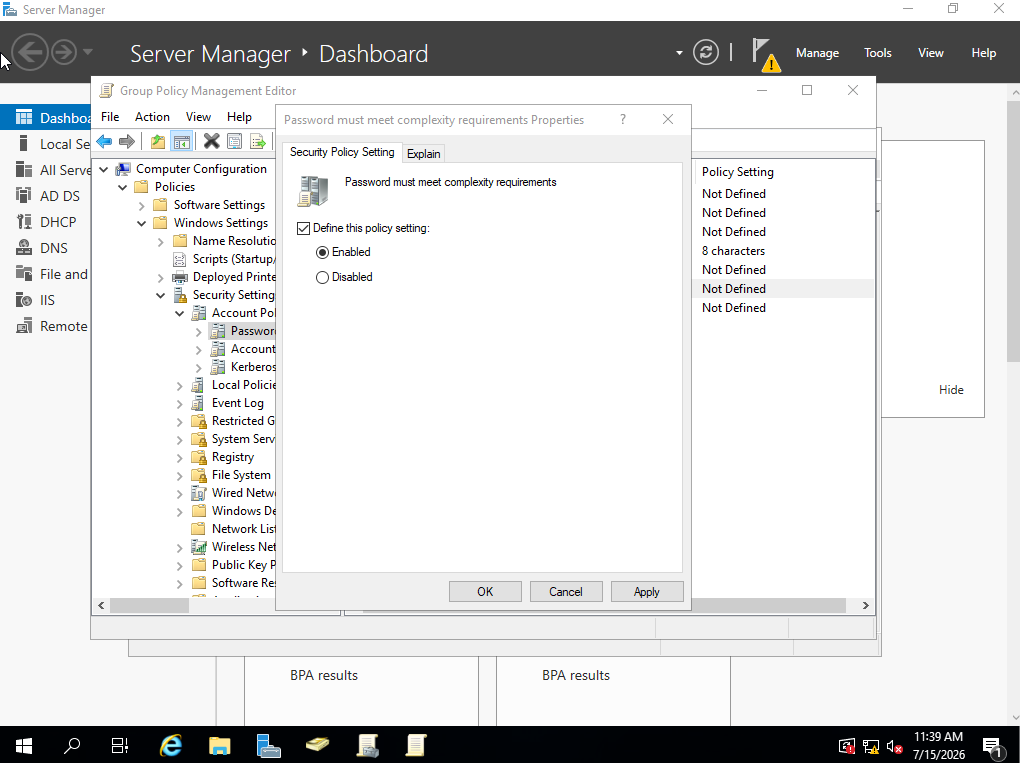Click the Server Manager taskbar icon

click(x=268, y=745)
